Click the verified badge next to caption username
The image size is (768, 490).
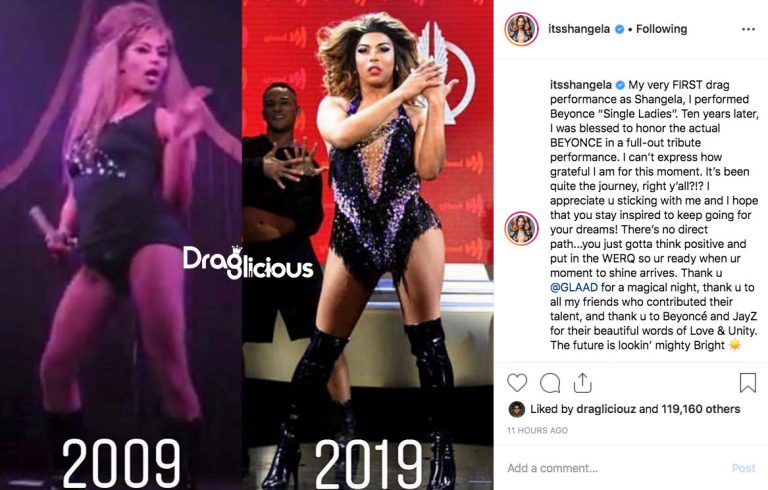click(620, 85)
